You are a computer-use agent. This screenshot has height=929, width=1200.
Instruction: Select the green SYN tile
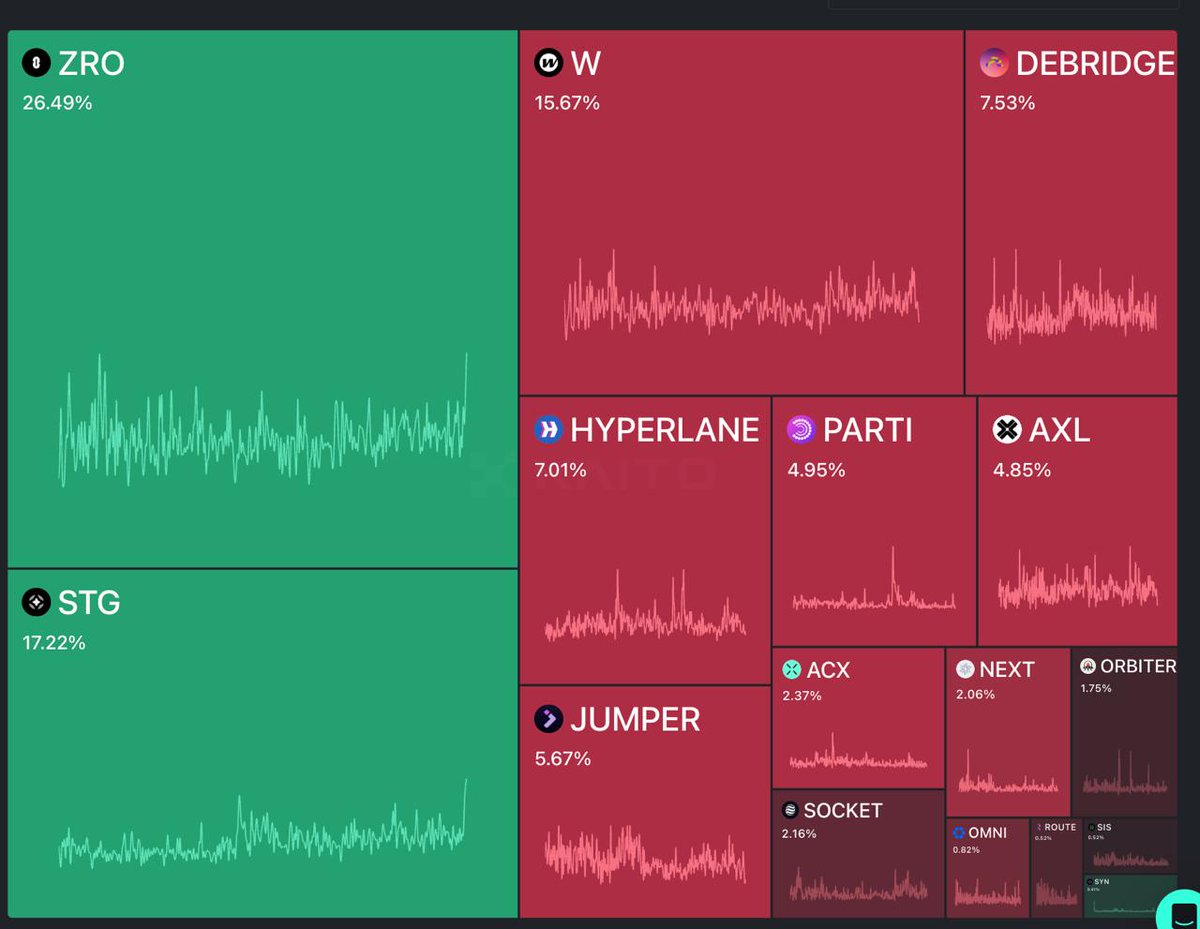(1129, 897)
